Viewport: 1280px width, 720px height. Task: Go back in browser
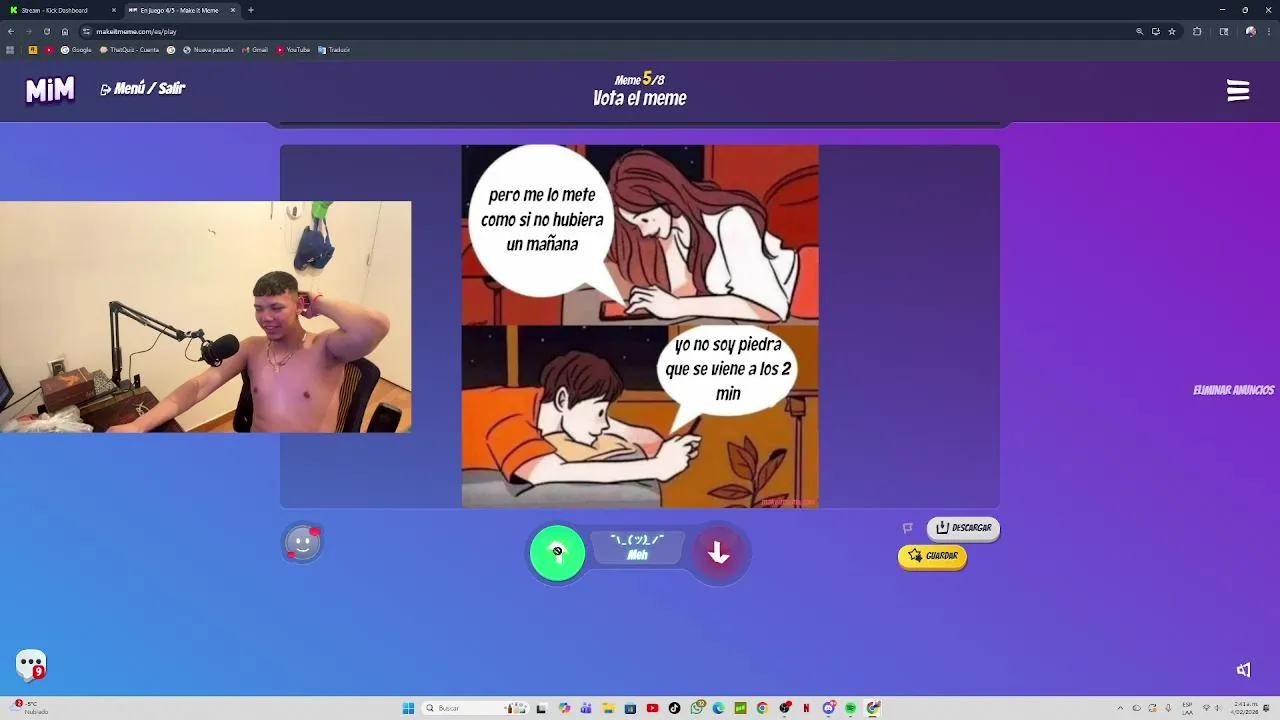click(11, 31)
